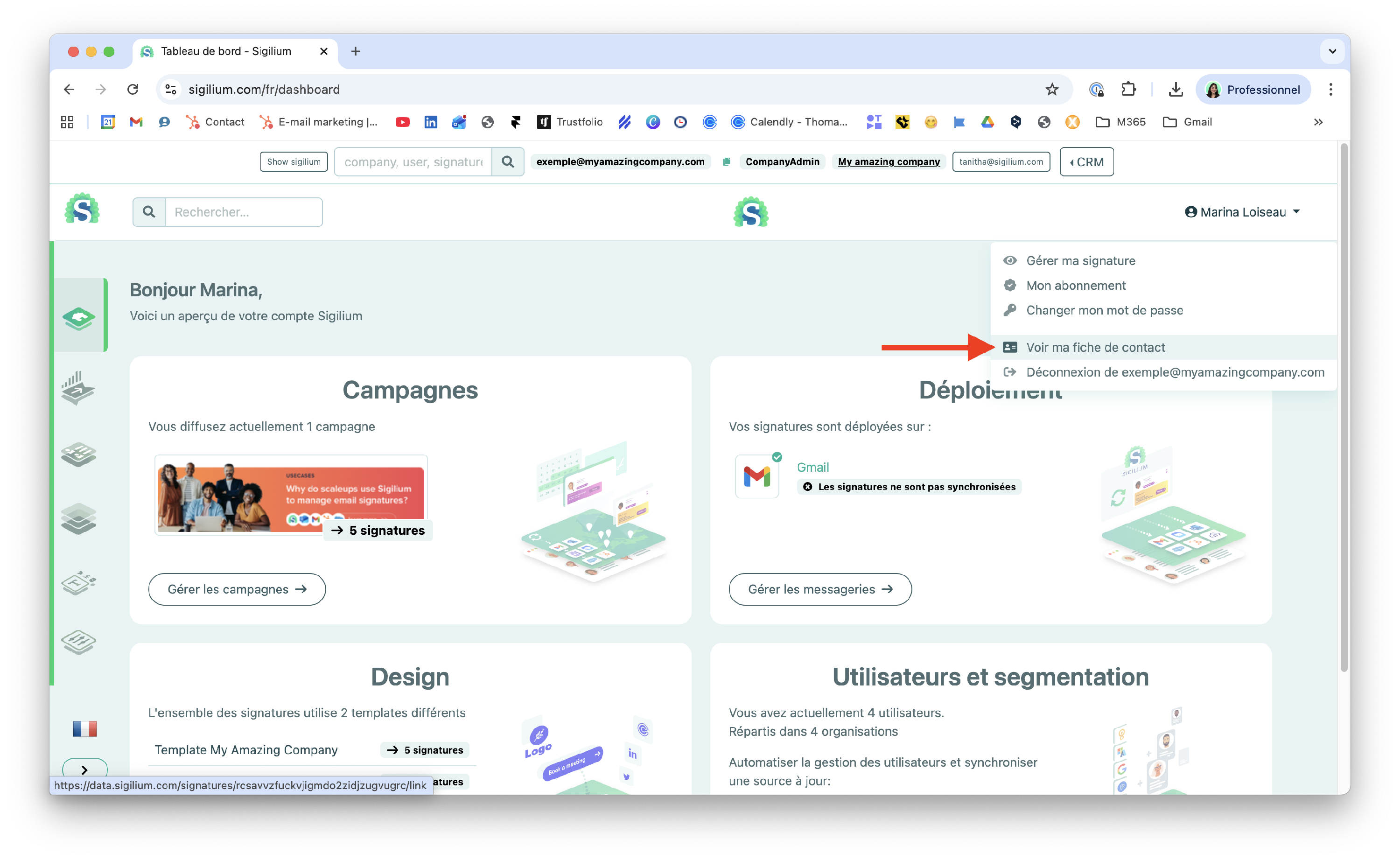Expand the sidebar with the chevron button
This screenshot has height=860, width=1400.
pos(84,769)
